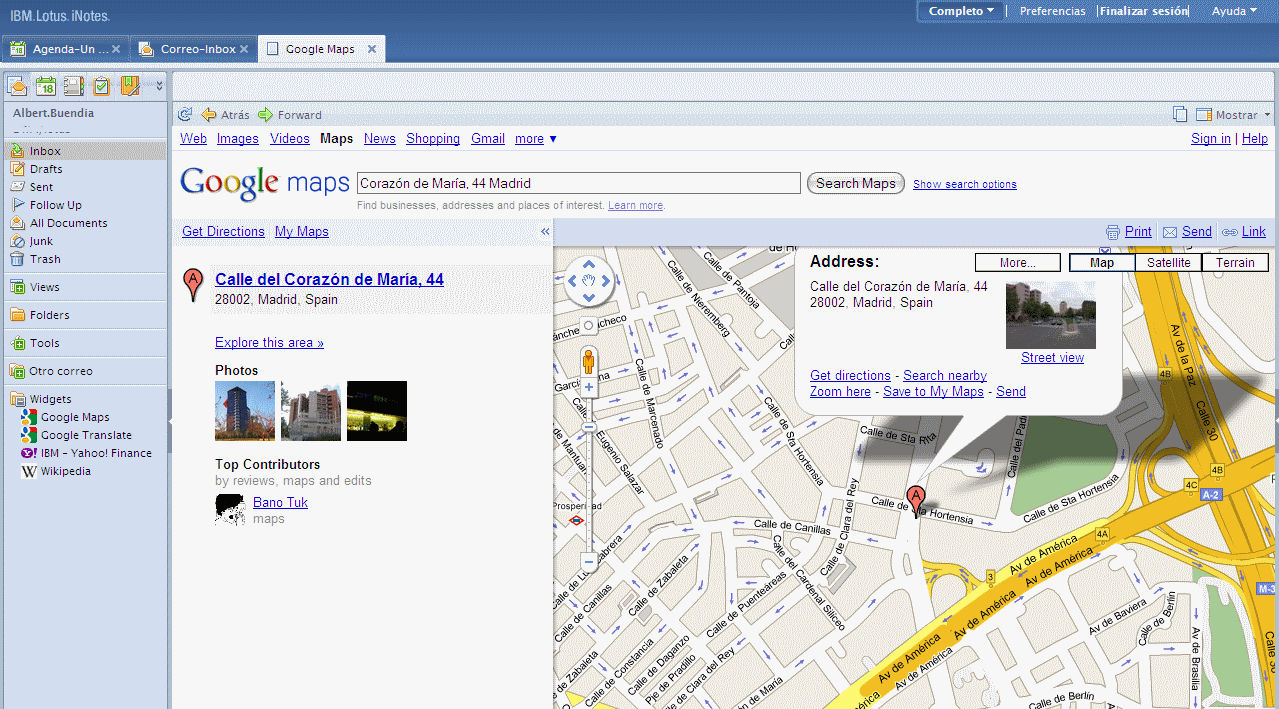Image resolution: width=1279 pixels, height=709 pixels.
Task: Open the Google Maps widget
Action: [75, 417]
